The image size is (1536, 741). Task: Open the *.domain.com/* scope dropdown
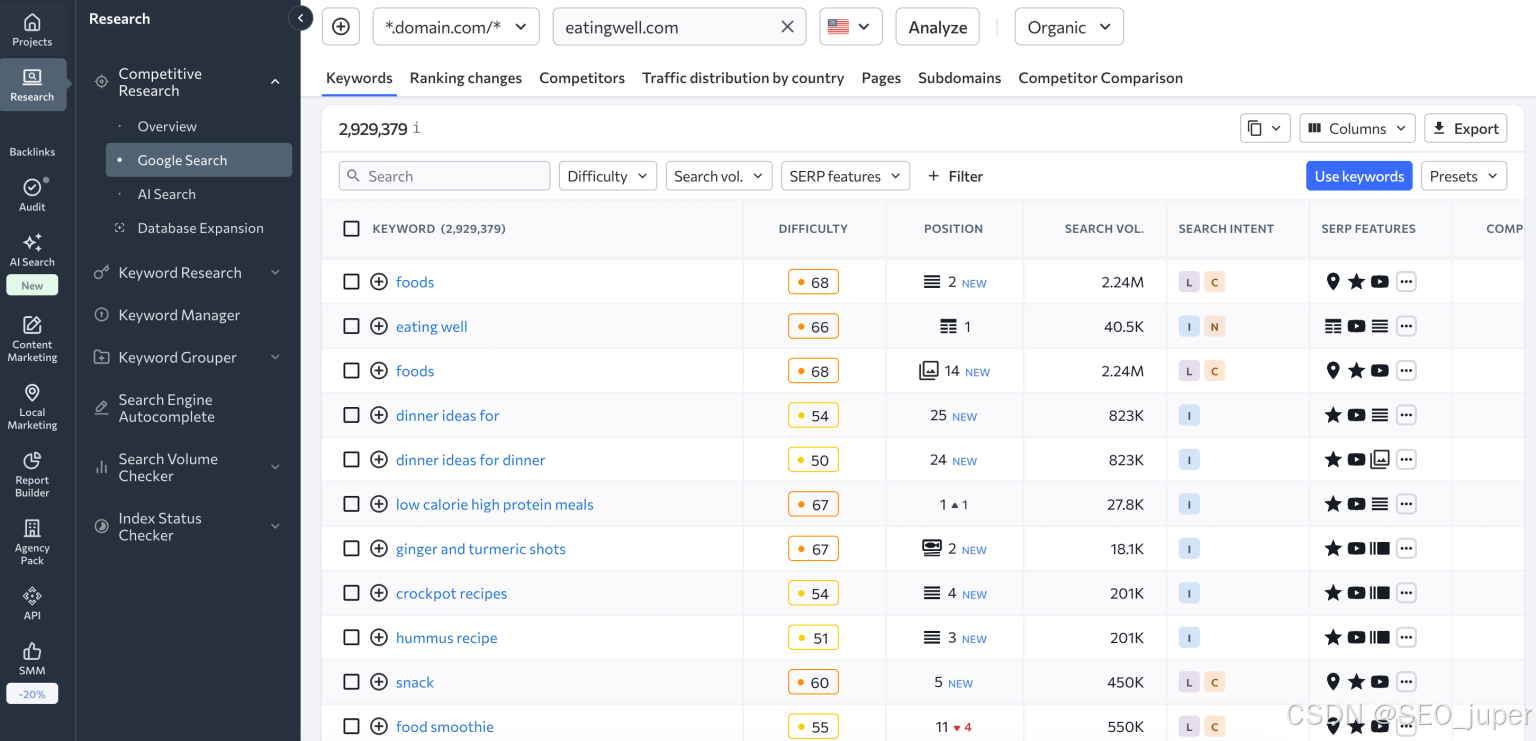pos(456,27)
